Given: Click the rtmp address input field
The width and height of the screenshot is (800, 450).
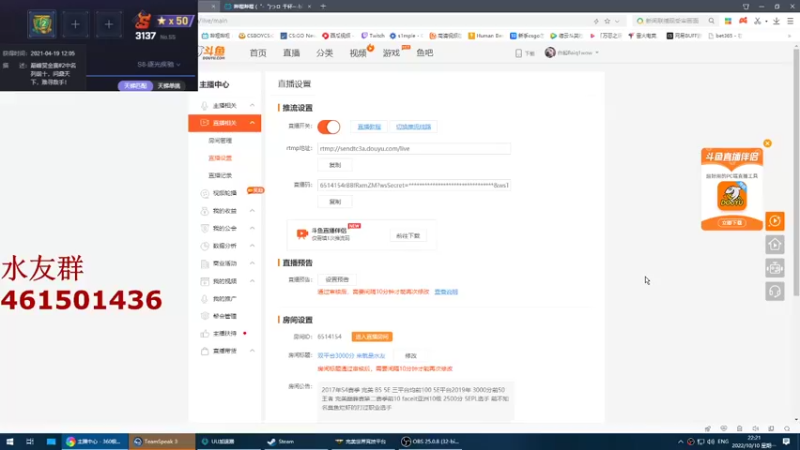Looking at the screenshot, I should [x=414, y=148].
